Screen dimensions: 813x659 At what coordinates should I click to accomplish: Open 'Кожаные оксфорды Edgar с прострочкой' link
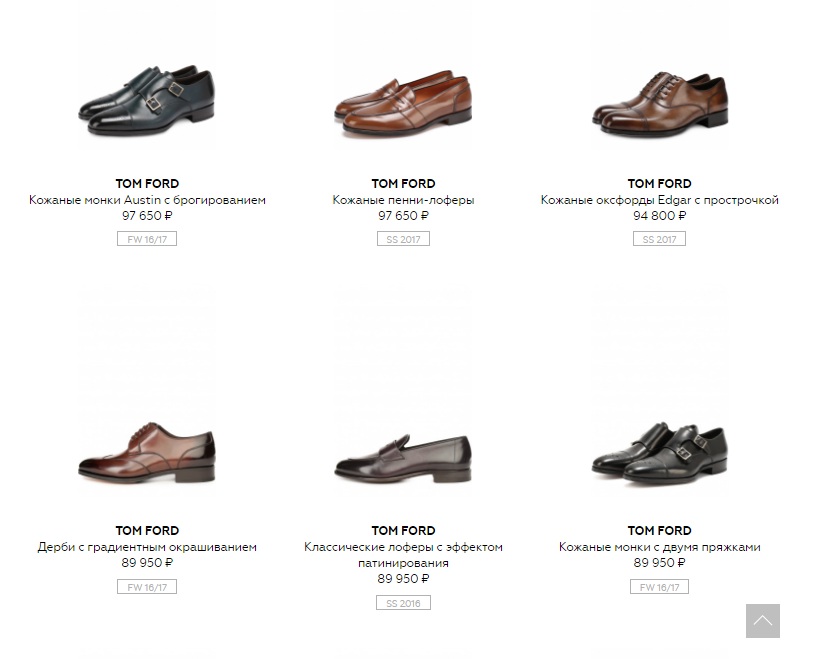(659, 200)
